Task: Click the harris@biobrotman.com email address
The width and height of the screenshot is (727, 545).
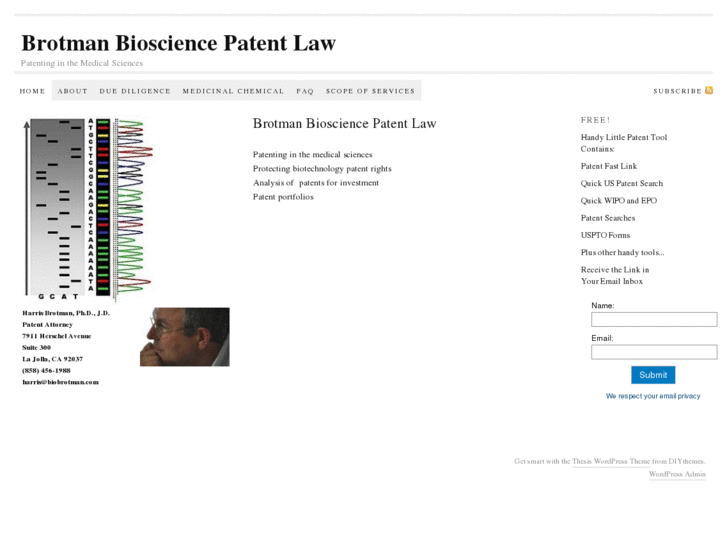Action: (x=60, y=382)
